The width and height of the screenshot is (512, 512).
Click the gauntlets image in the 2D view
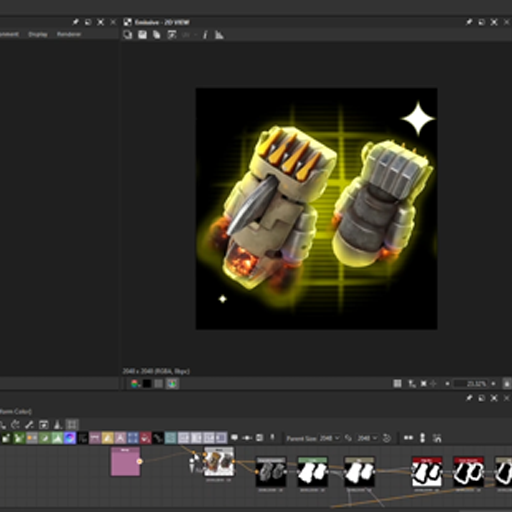pos(316,209)
